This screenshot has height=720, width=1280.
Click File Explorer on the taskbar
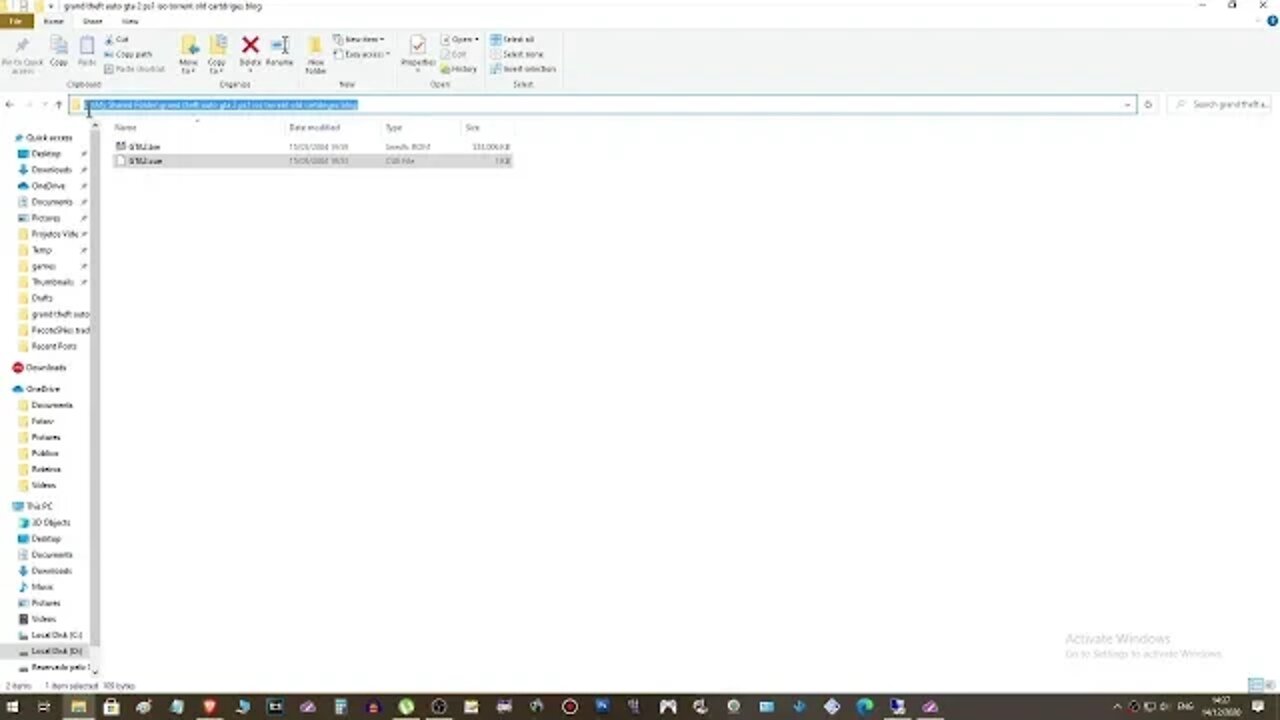(x=78, y=706)
